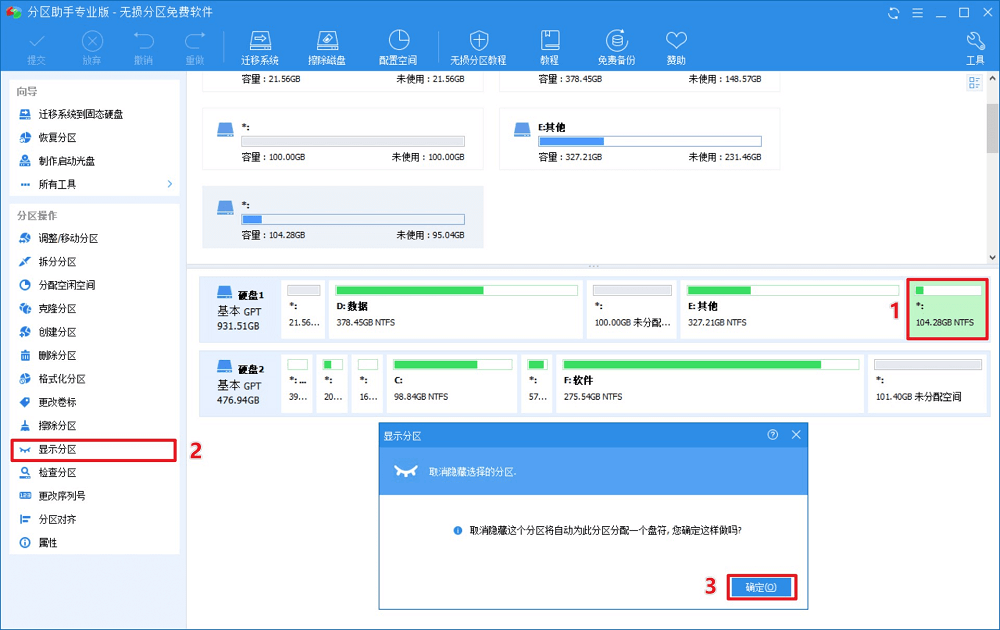Select the 104.28GB NTFS partition block
The image size is (1000, 630).
coord(947,309)
